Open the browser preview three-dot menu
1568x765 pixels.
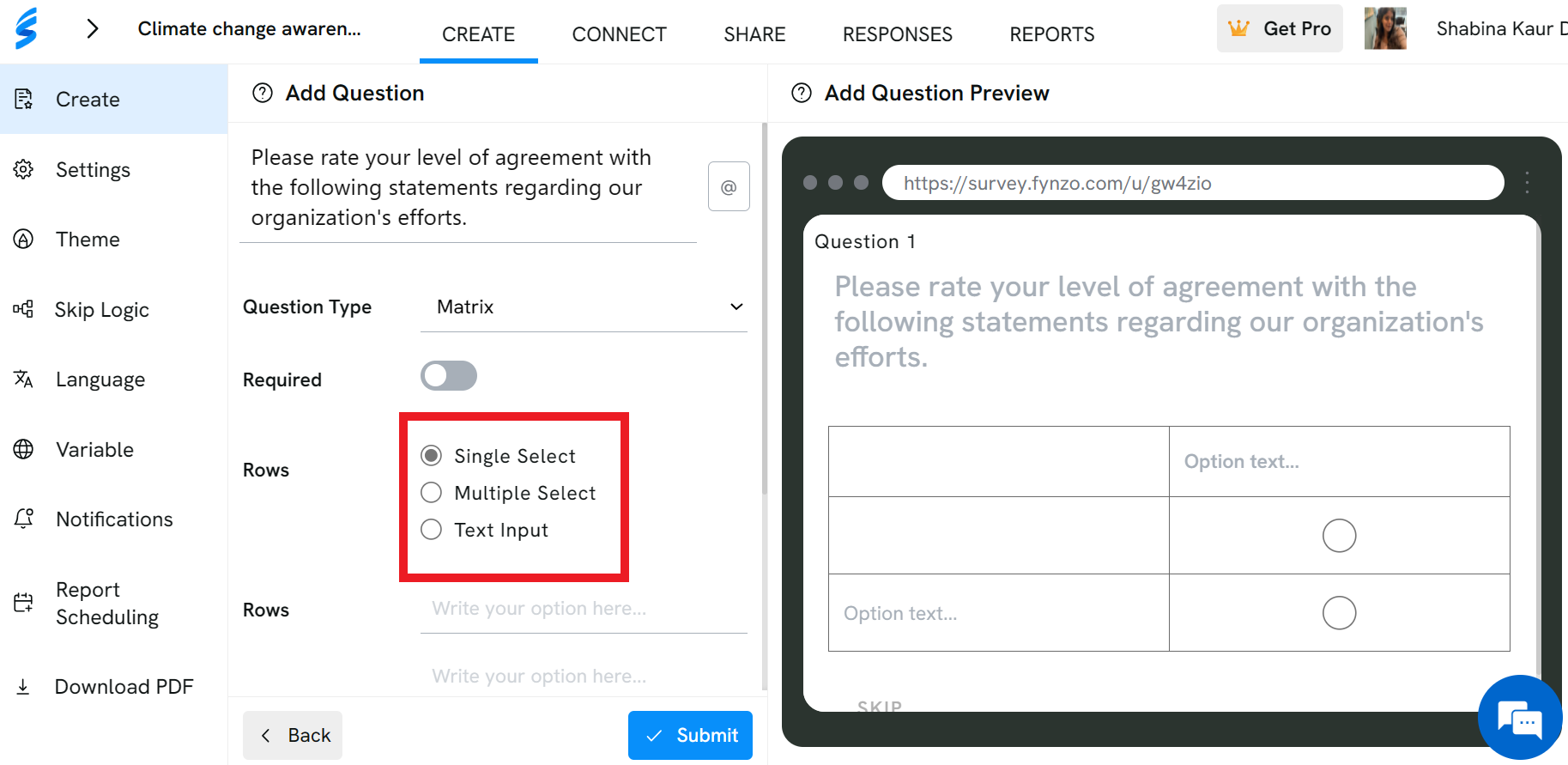(1527, 182)
